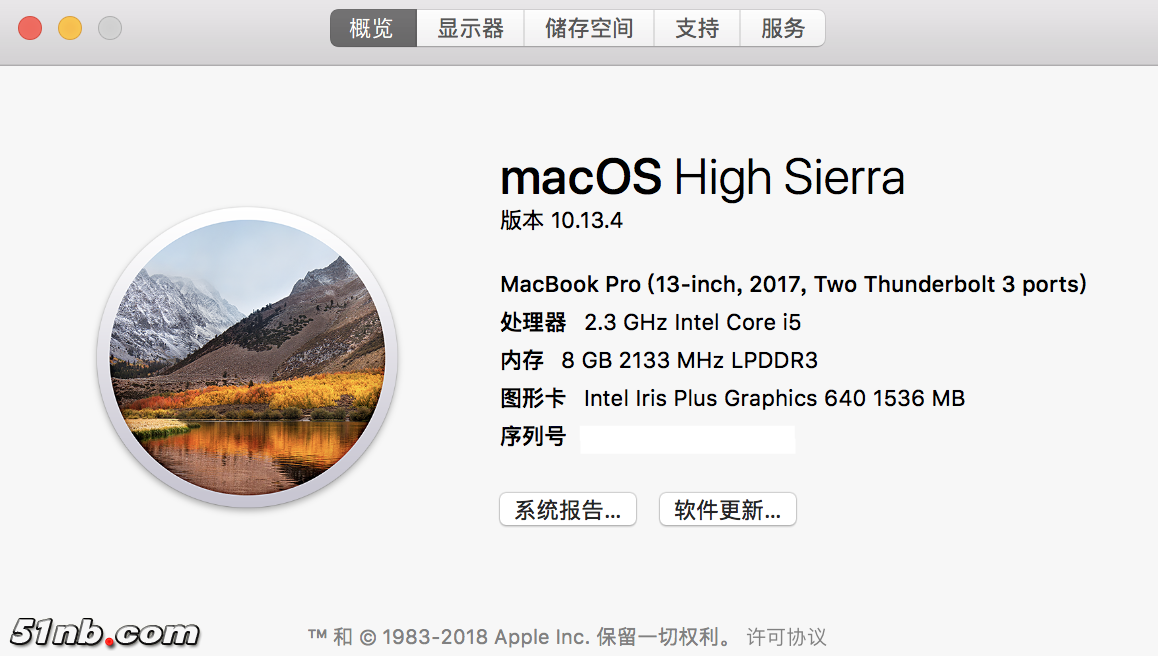Open the 显示器 tab
Image resolution: width=1158 pixels, height=656 pixels.
point(470,29)
